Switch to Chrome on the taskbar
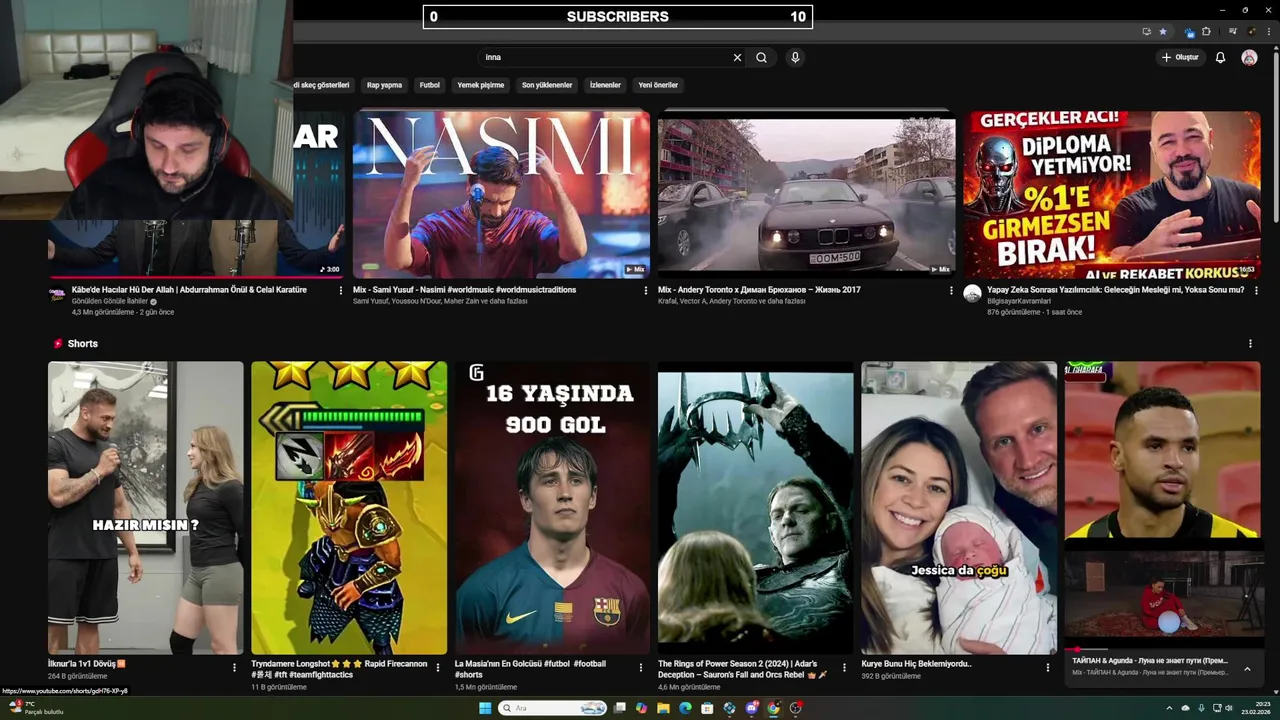The height and width of the screenshot is (720, 1280). (773, 708)
